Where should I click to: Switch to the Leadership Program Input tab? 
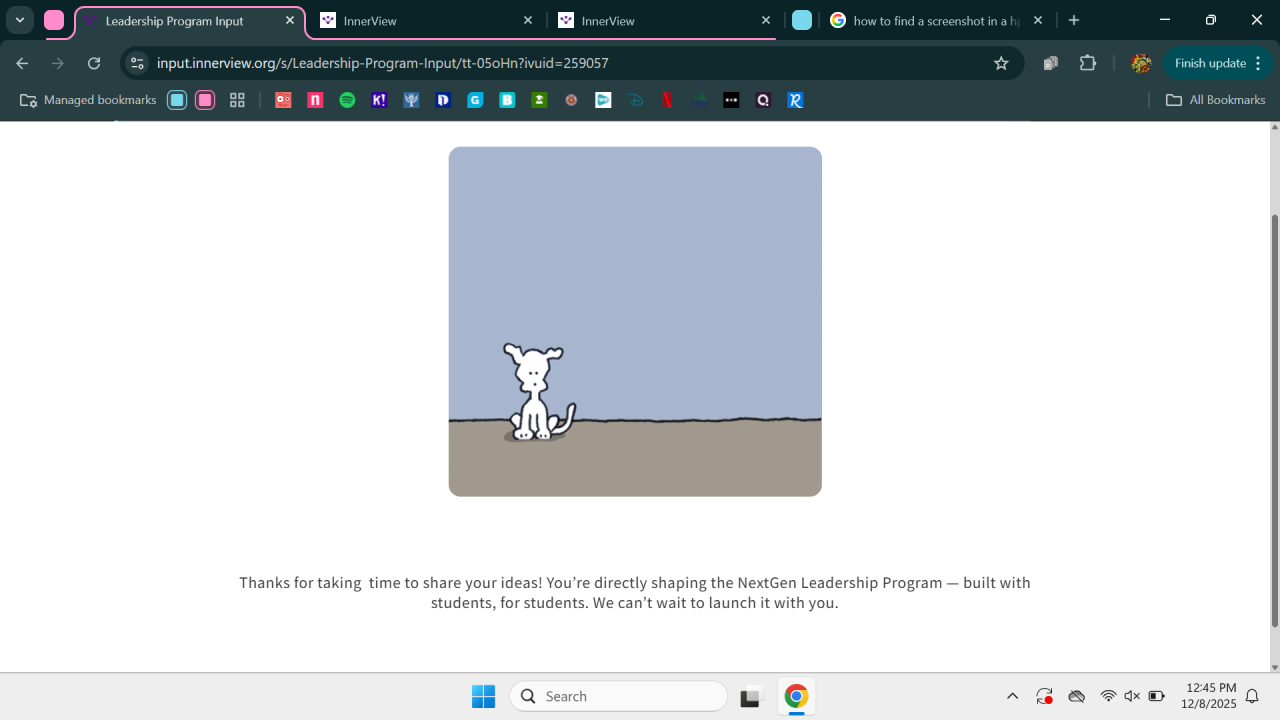coord(190,20)
